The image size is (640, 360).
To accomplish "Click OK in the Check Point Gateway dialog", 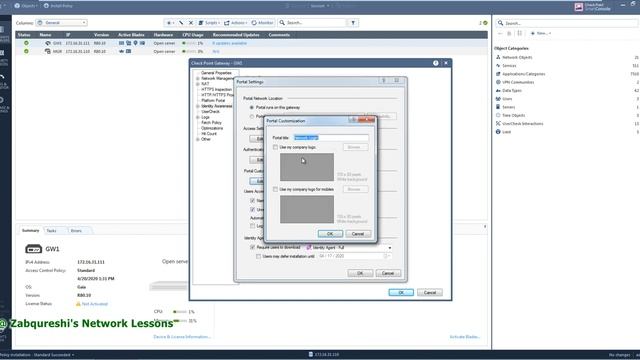I will pos(401,293).
